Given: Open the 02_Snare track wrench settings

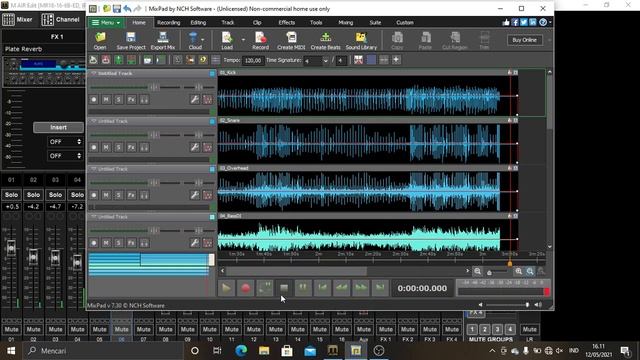Looking at the screenshot, I should [195, 147].
